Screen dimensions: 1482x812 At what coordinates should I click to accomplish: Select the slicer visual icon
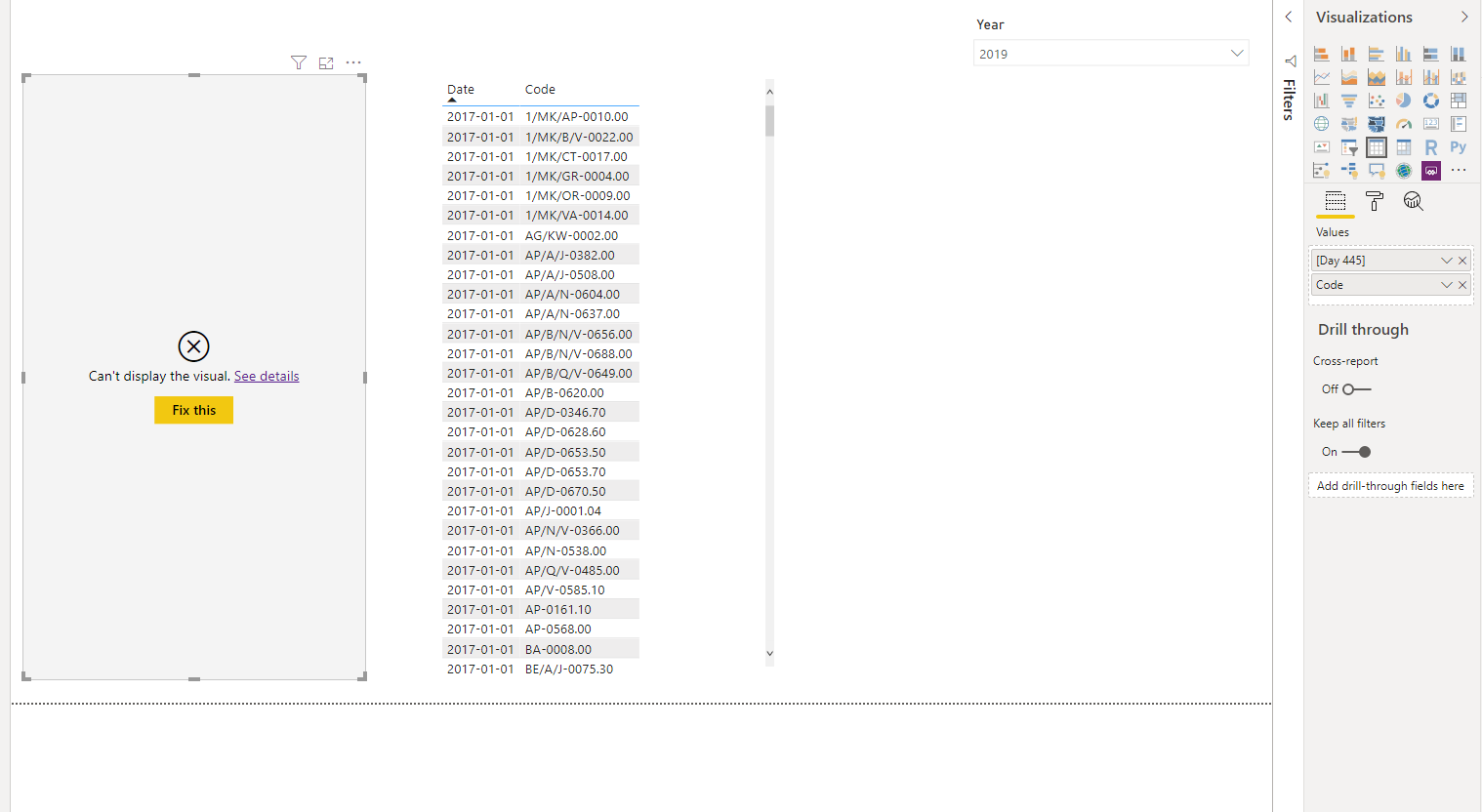[x=1349, y=147]
